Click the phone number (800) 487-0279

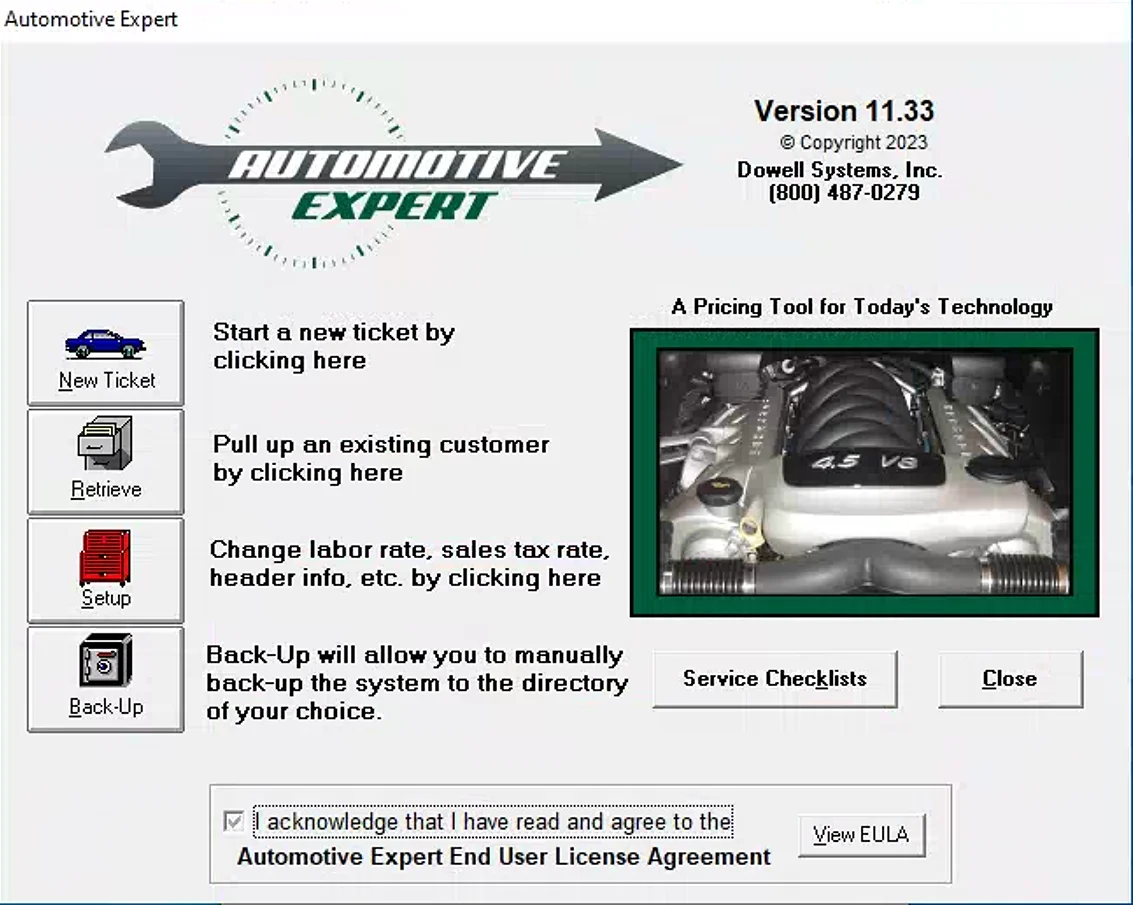844,193
